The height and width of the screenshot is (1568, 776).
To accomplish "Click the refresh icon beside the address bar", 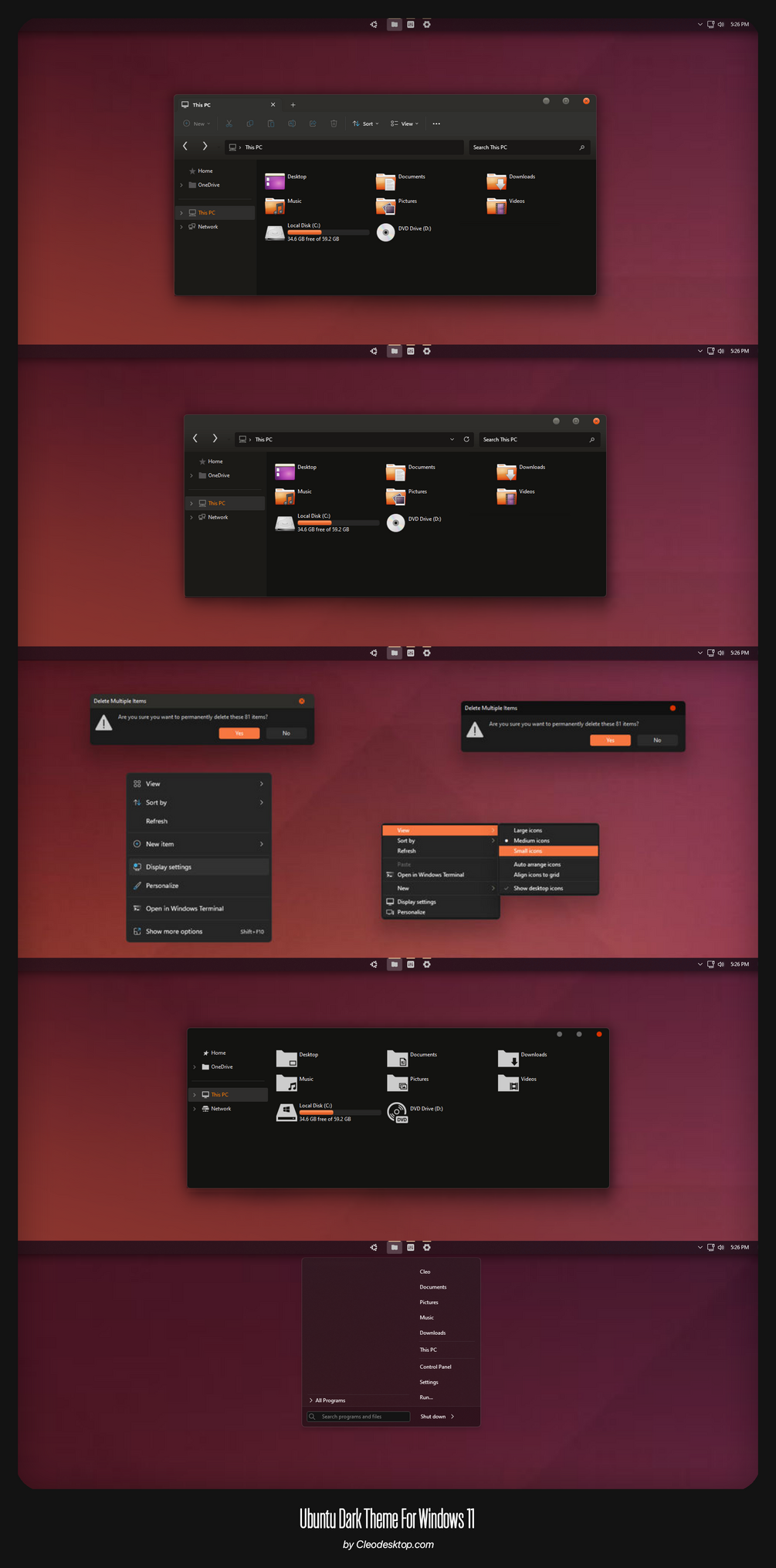I will [x=466, y=439].
